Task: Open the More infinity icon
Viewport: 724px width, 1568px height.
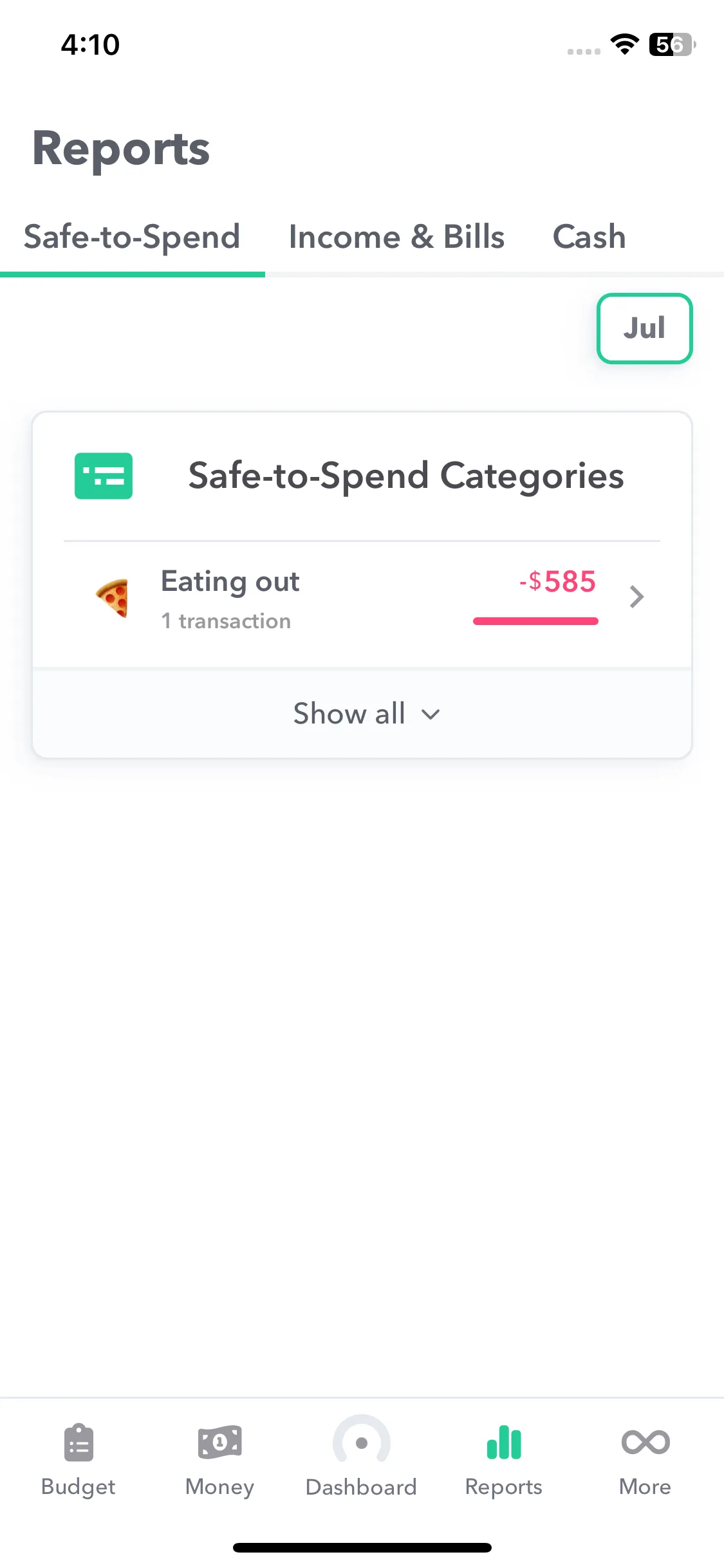Action: click(645, 1442)
